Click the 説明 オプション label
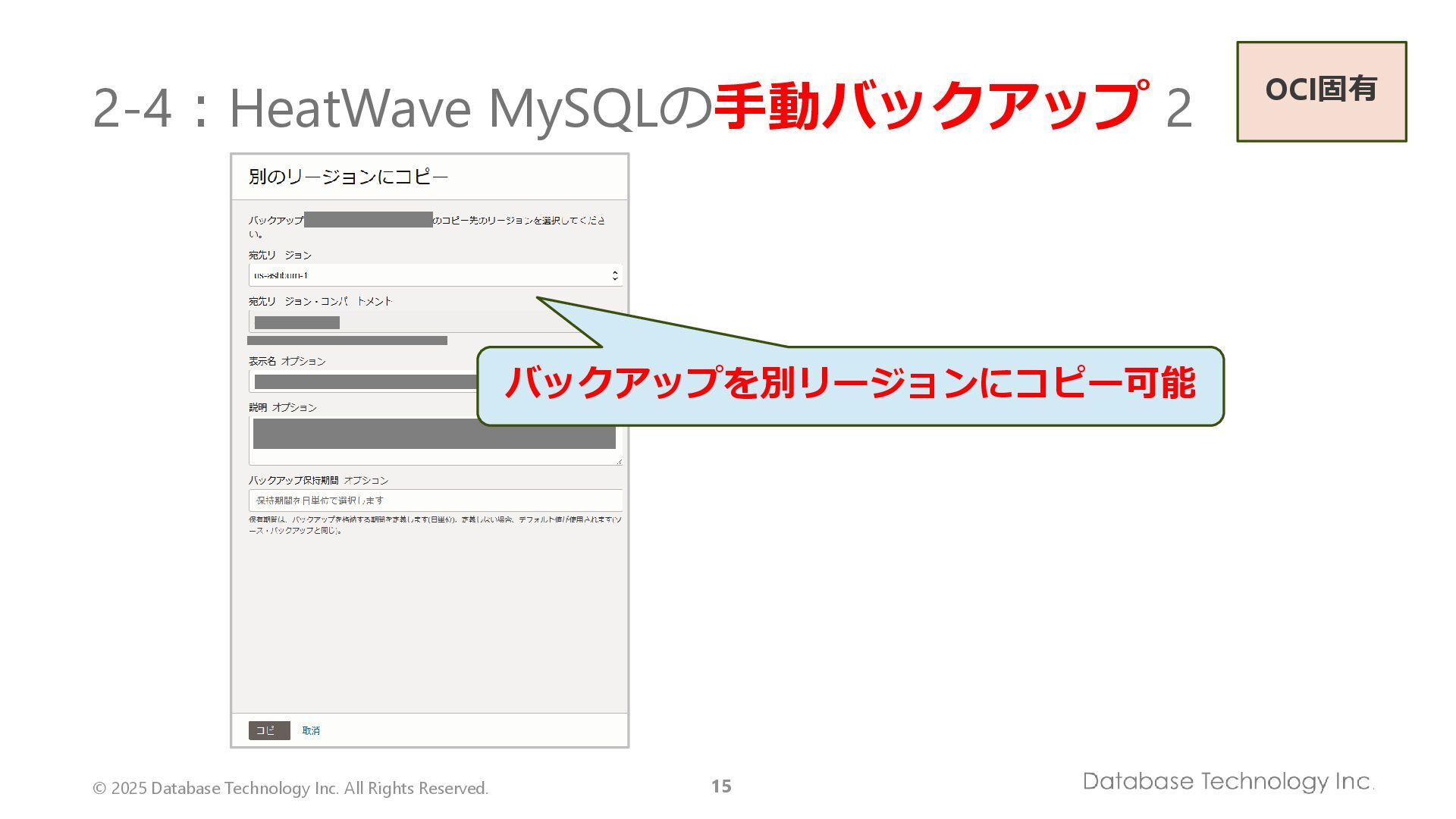Screen dimensions: 1456x819 pyautogui.click(x=283, y=407)
